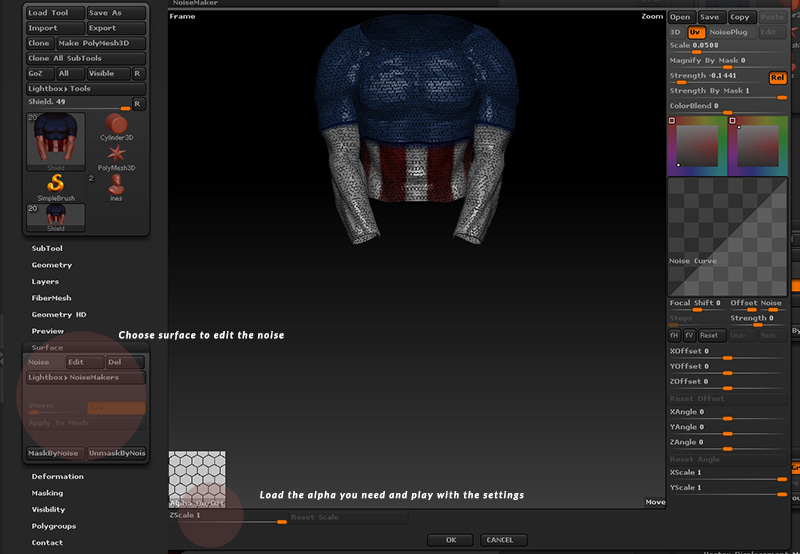Toggle Alpha On/Off in the preview
Image resolution: width=800 pixels, height=554 pixels.
click(197, 503)
